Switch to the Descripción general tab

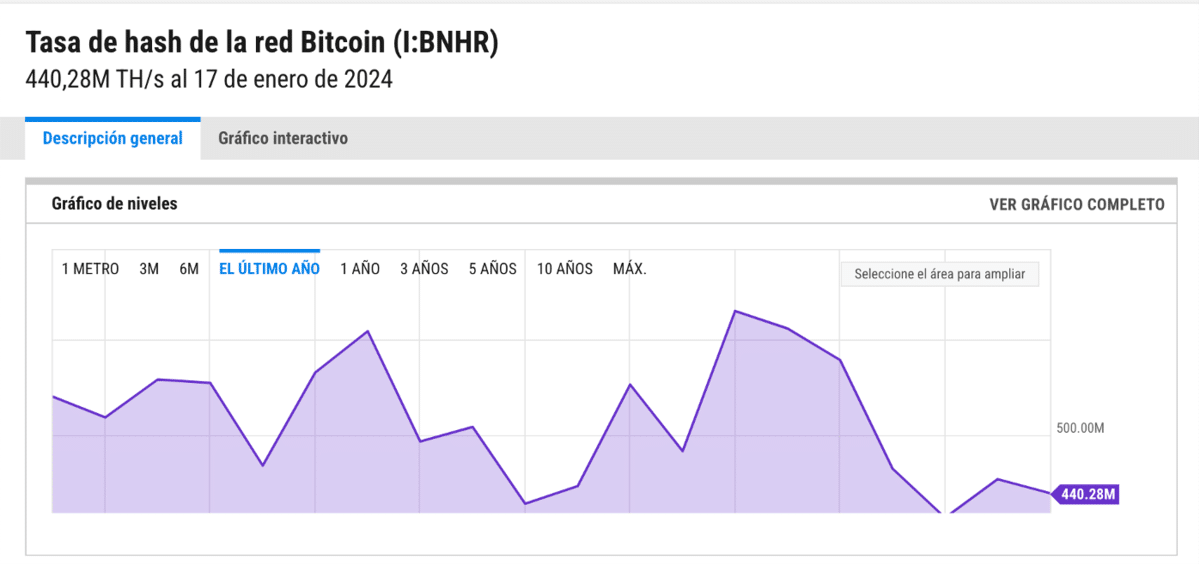click(112, 139)
